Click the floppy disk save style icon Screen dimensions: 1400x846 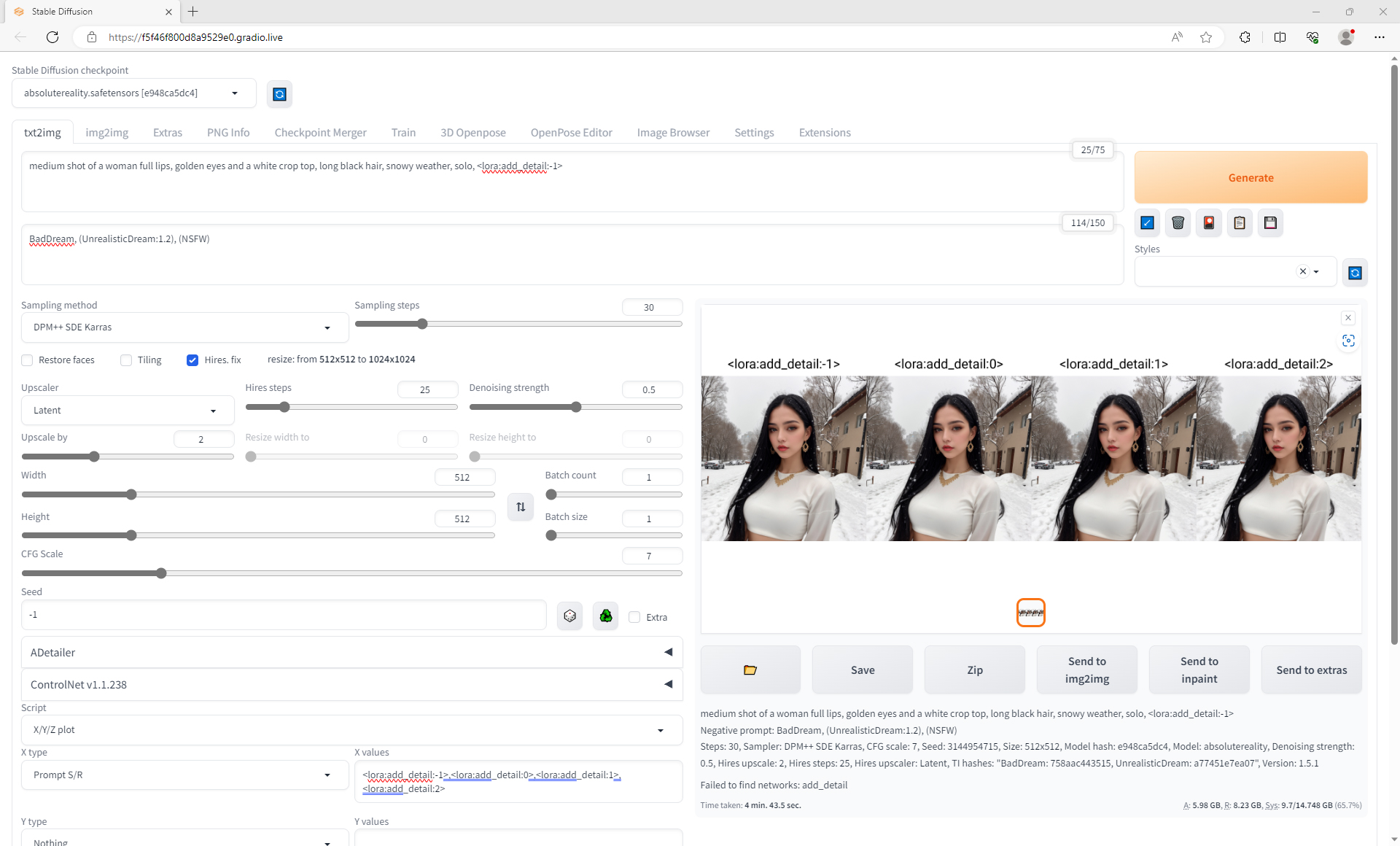[x=1270, y=223]
